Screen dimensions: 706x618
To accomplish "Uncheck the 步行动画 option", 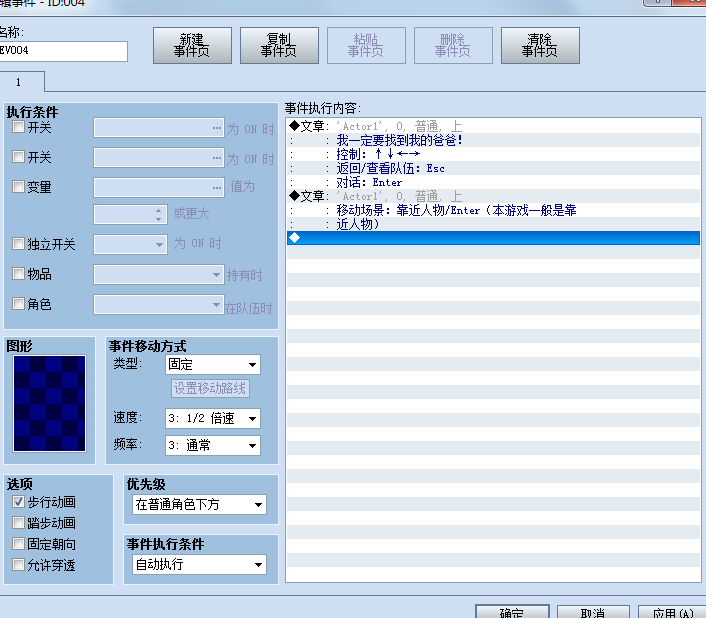I will (x=18, y=501).
